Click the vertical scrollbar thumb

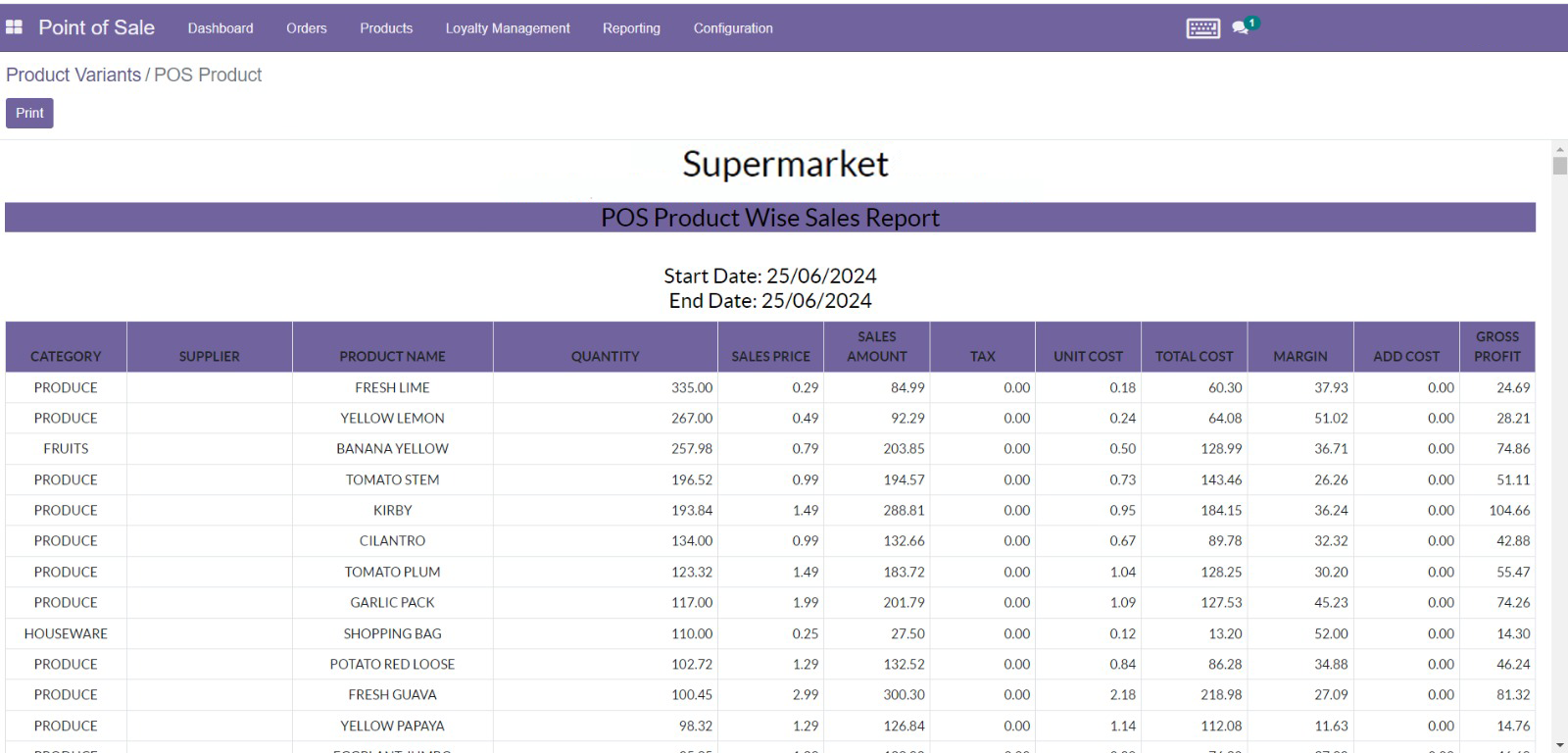tap(1559, 166)
